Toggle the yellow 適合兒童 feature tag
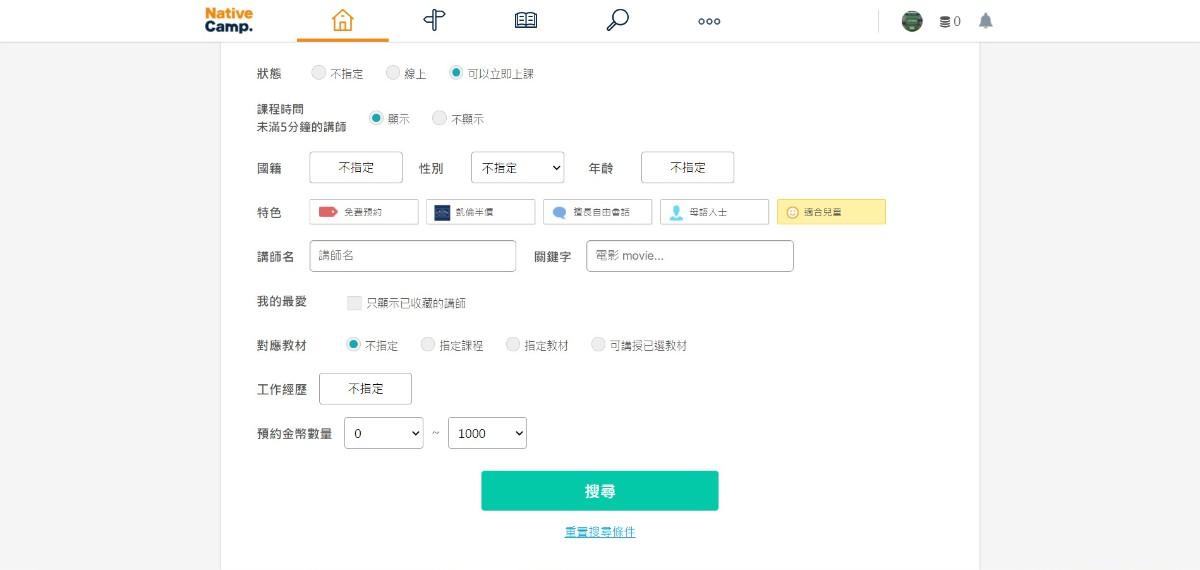Image resolution: width=1200 pixels, height=570 pixels. [x=831, y=212]
